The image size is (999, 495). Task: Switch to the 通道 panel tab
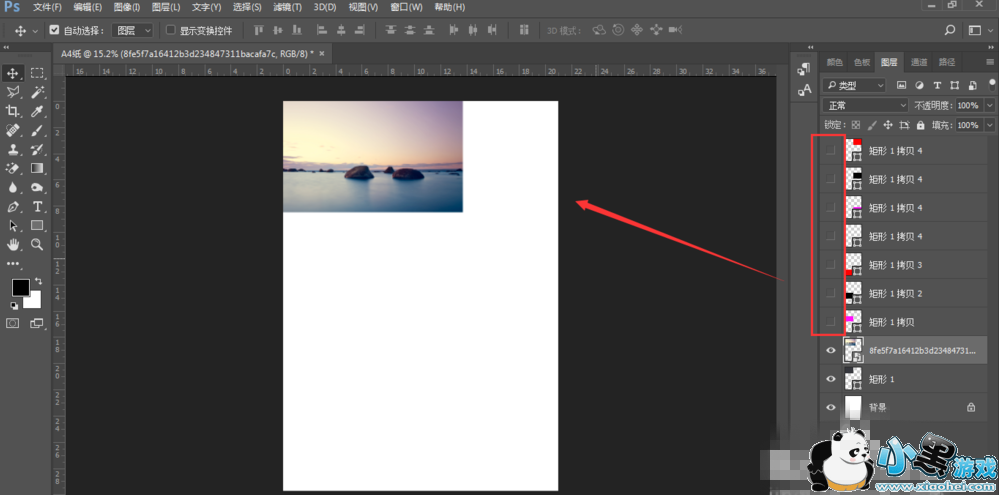919,62
